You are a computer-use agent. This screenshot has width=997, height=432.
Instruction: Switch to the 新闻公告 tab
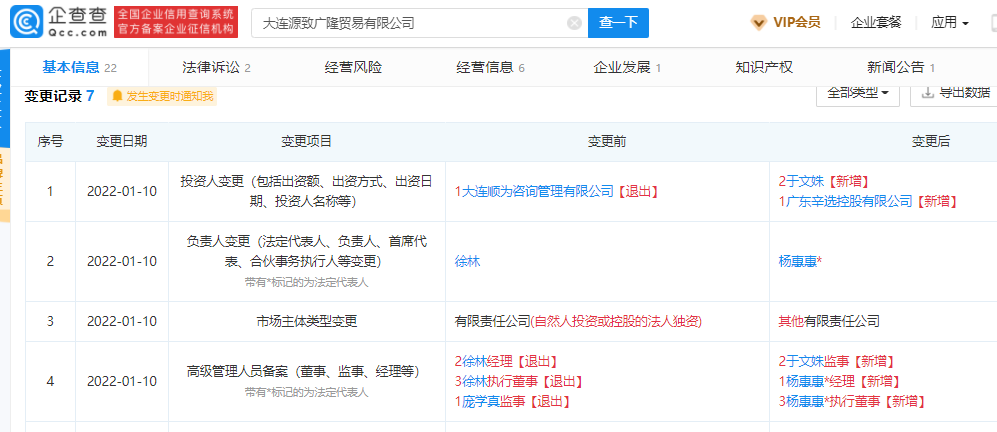click(901, 67)
